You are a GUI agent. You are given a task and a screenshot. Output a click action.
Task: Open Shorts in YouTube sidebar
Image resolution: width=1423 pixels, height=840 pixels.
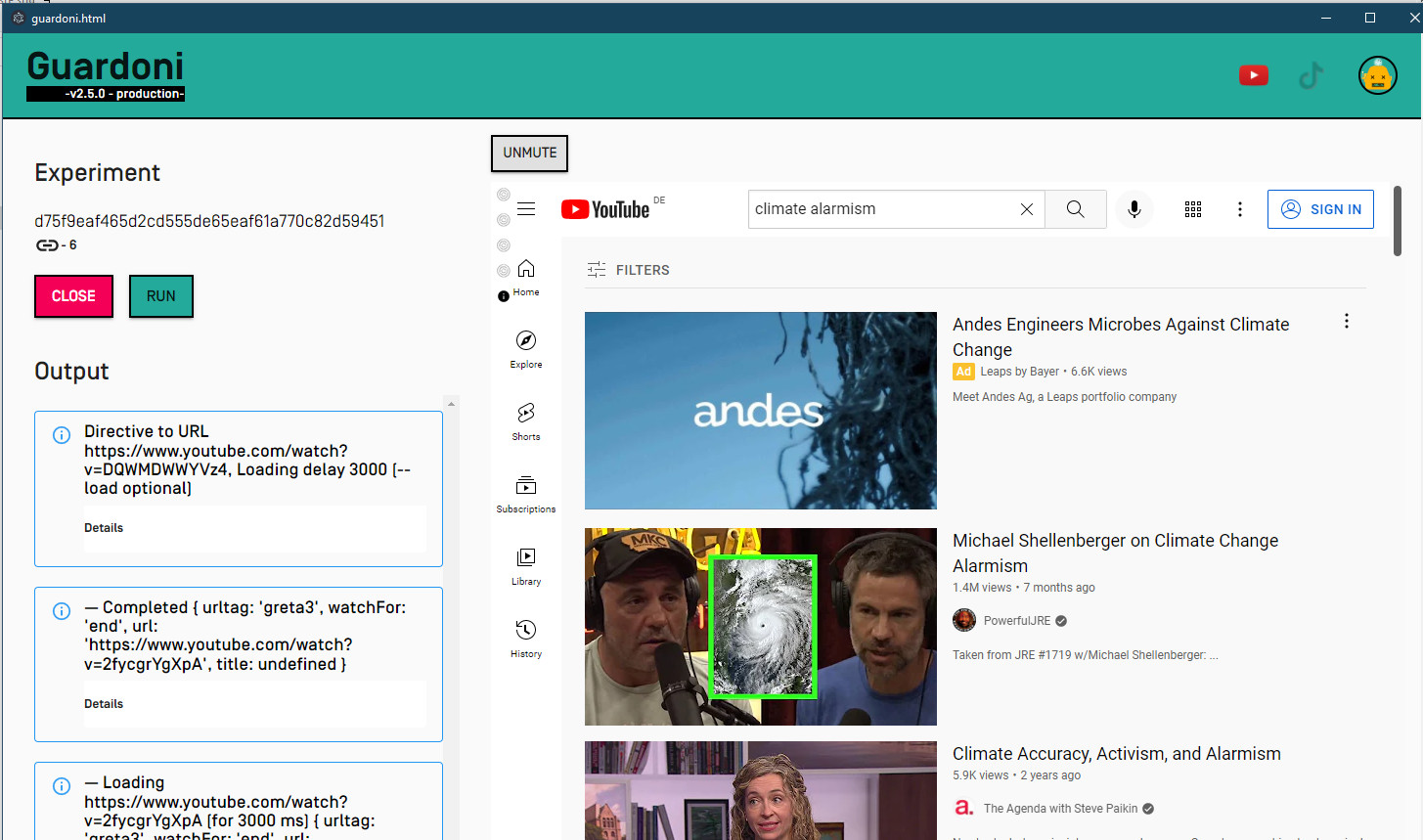[x=526, y=421]
